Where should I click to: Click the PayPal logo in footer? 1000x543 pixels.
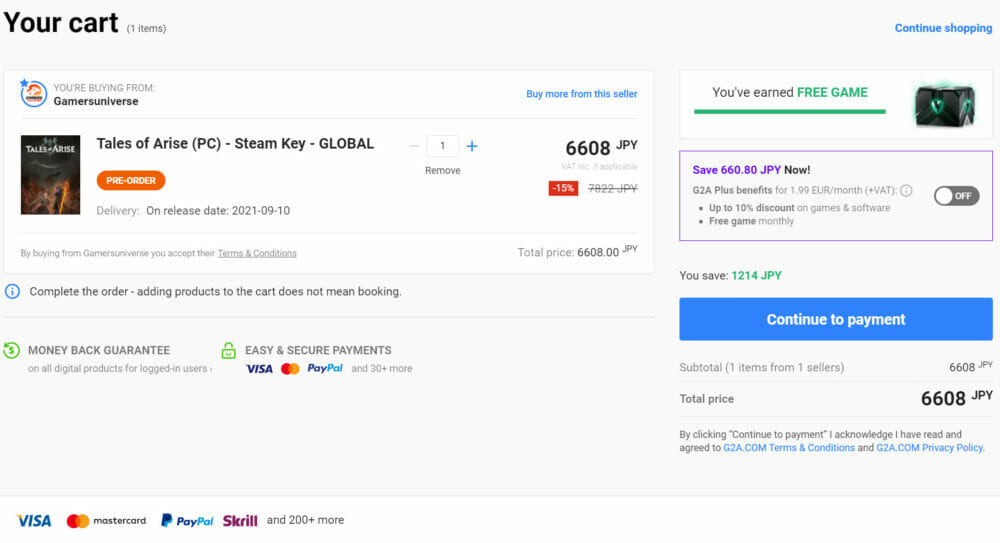187,520
